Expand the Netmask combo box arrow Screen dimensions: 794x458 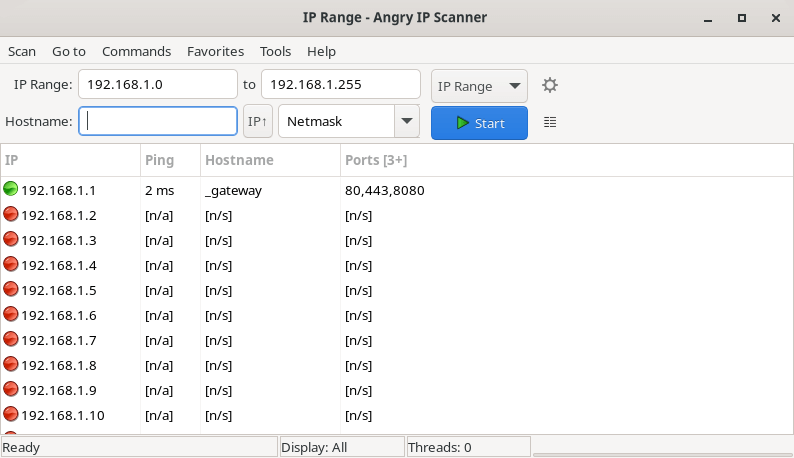coord(407,121)
